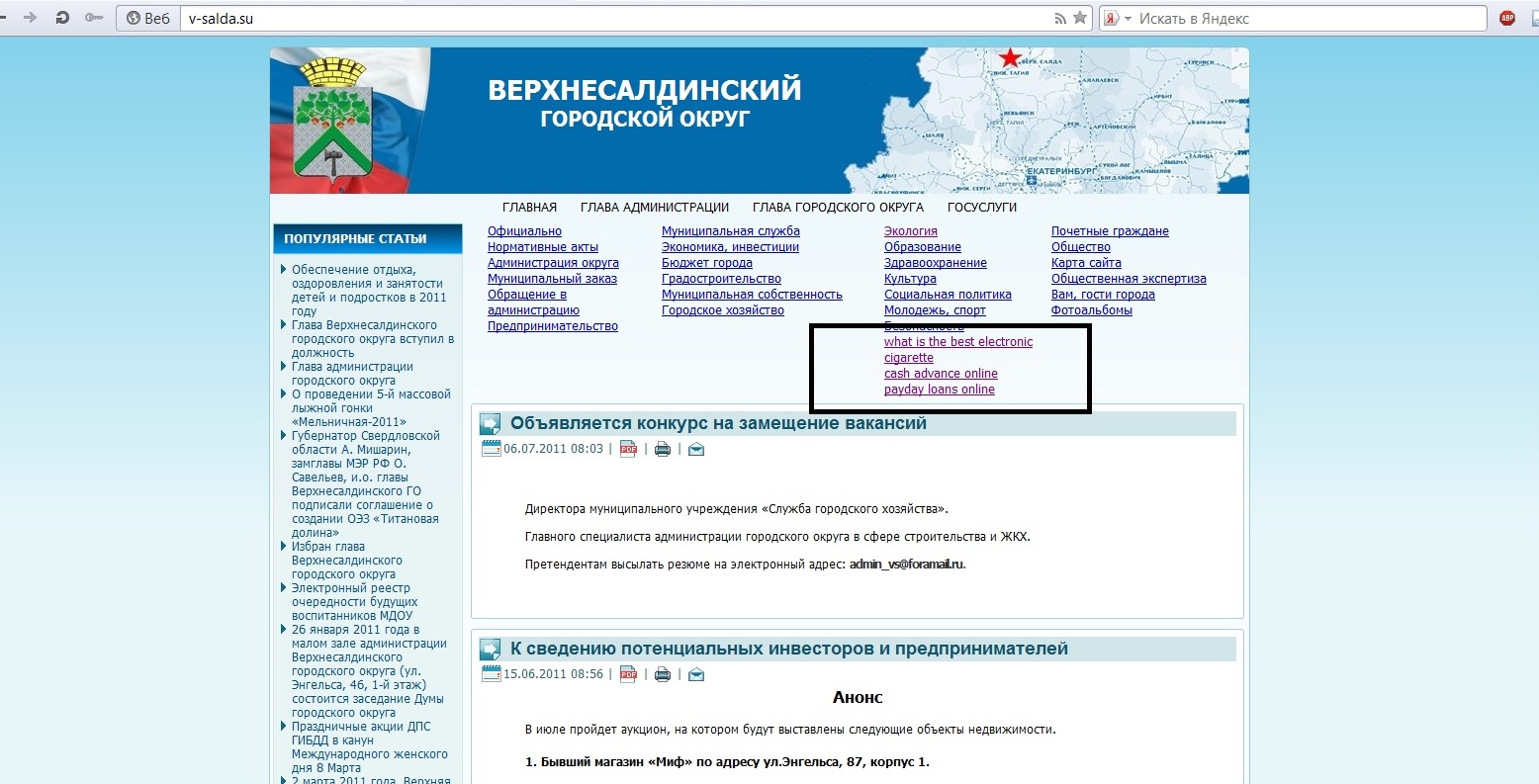Open the ГОСУСЛУГИ menu item
Image resolution: width=1539 pixels, height=784 pixels.
981,208
